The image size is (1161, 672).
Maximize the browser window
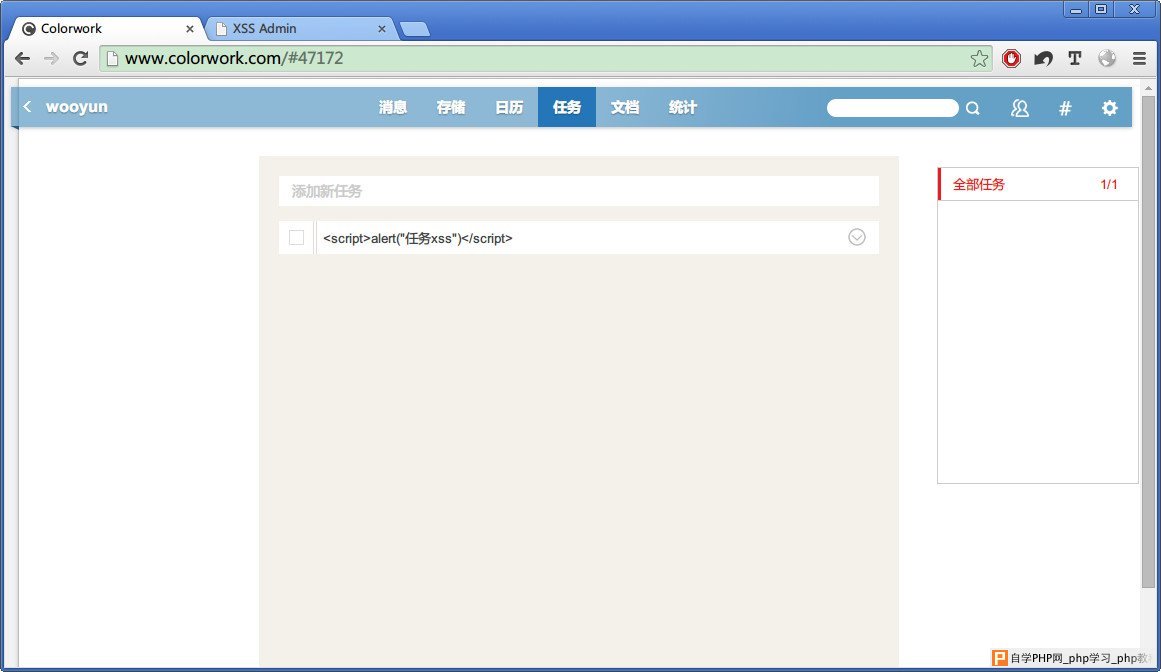click(1101, 10)
